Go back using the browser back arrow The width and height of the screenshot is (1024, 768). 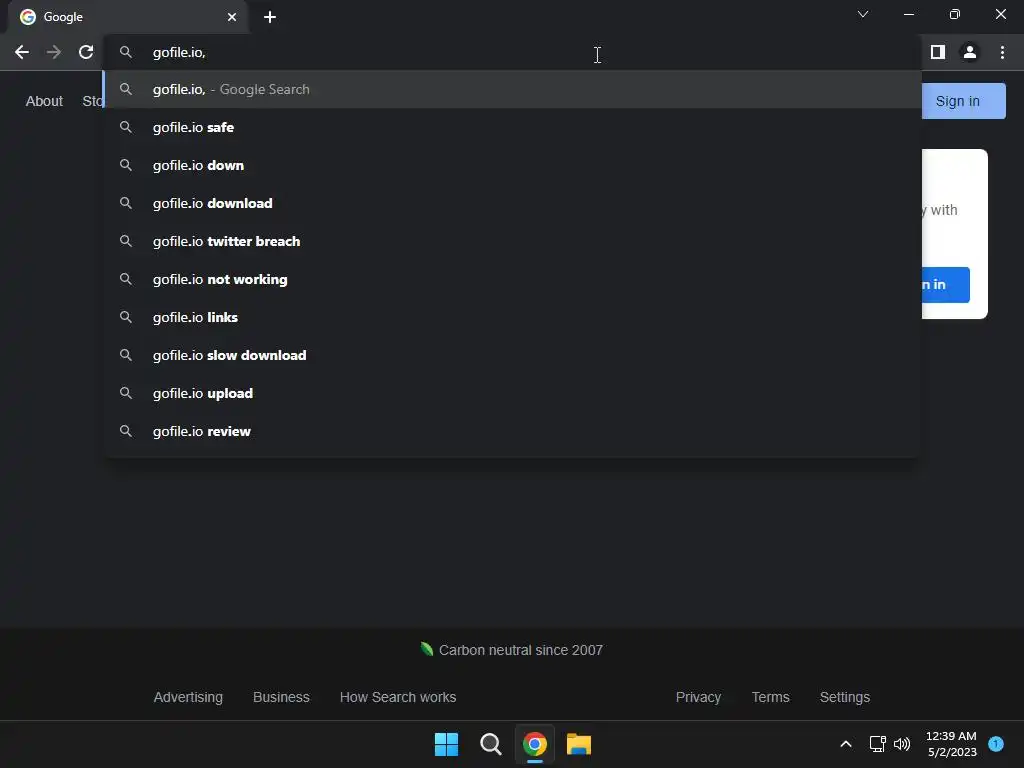pyautogui.click(x=22, y=52)
